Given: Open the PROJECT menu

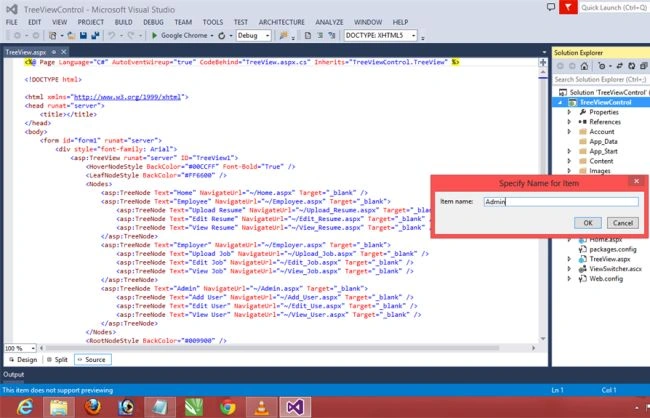Looking at the screenshot, I should 91,22.
